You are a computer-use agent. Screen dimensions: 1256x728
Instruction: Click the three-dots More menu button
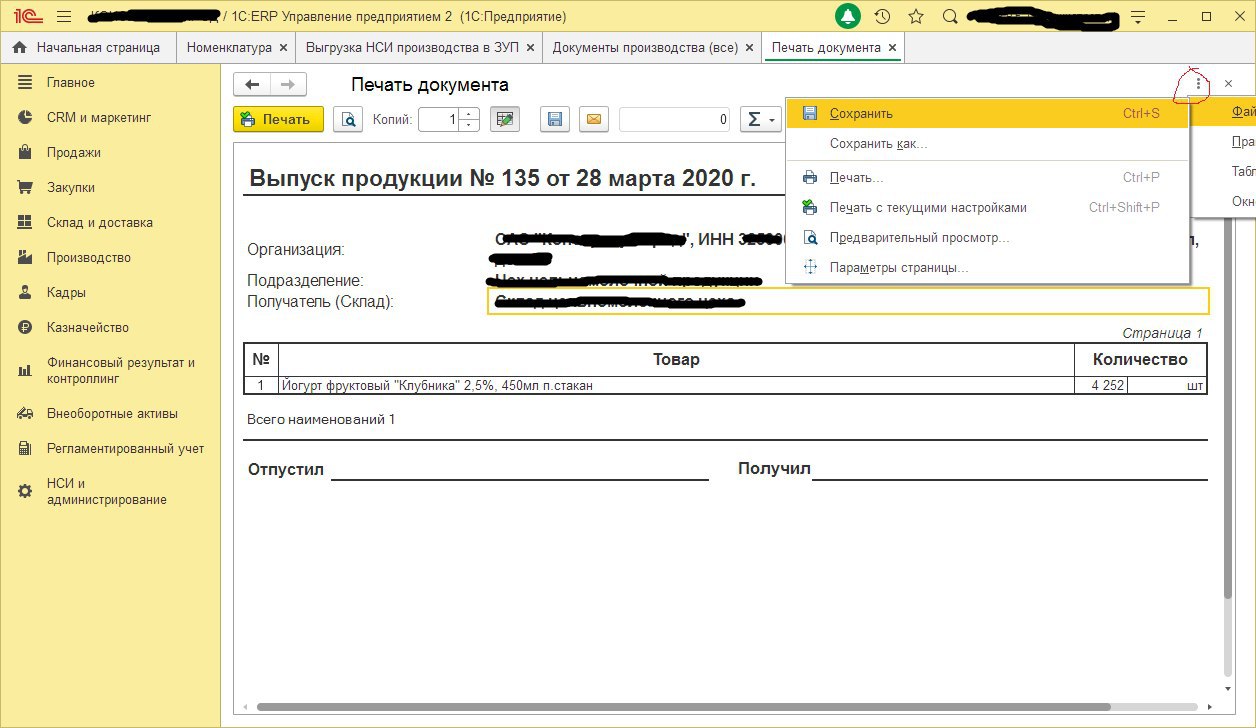1198,84
